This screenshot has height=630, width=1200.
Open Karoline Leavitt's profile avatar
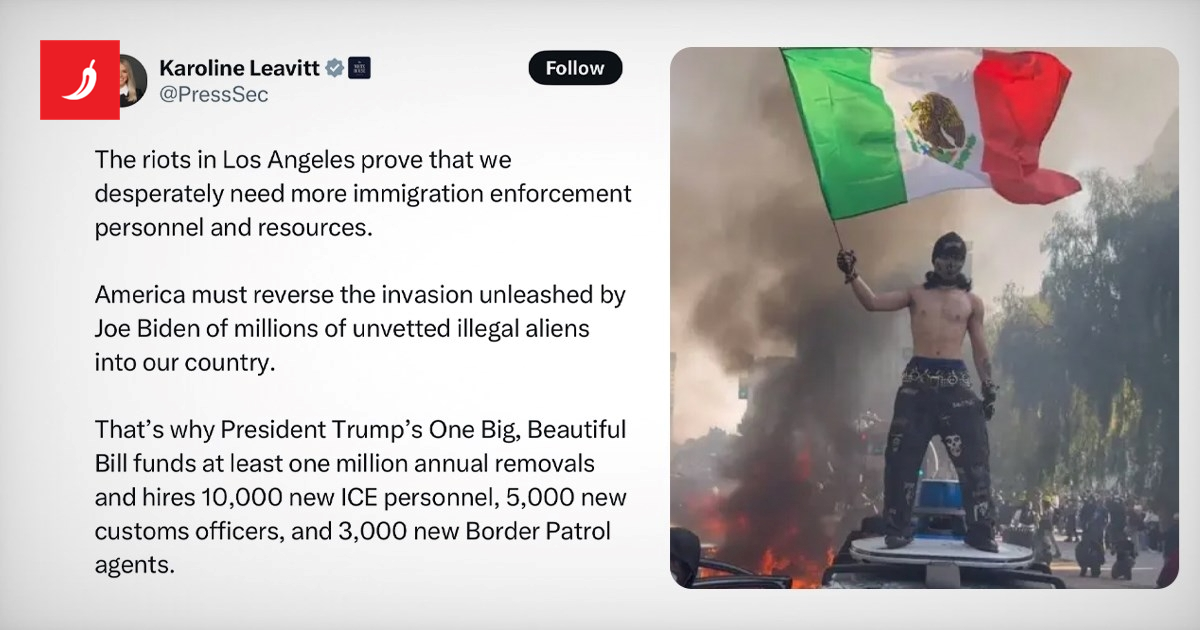(133, 80)
